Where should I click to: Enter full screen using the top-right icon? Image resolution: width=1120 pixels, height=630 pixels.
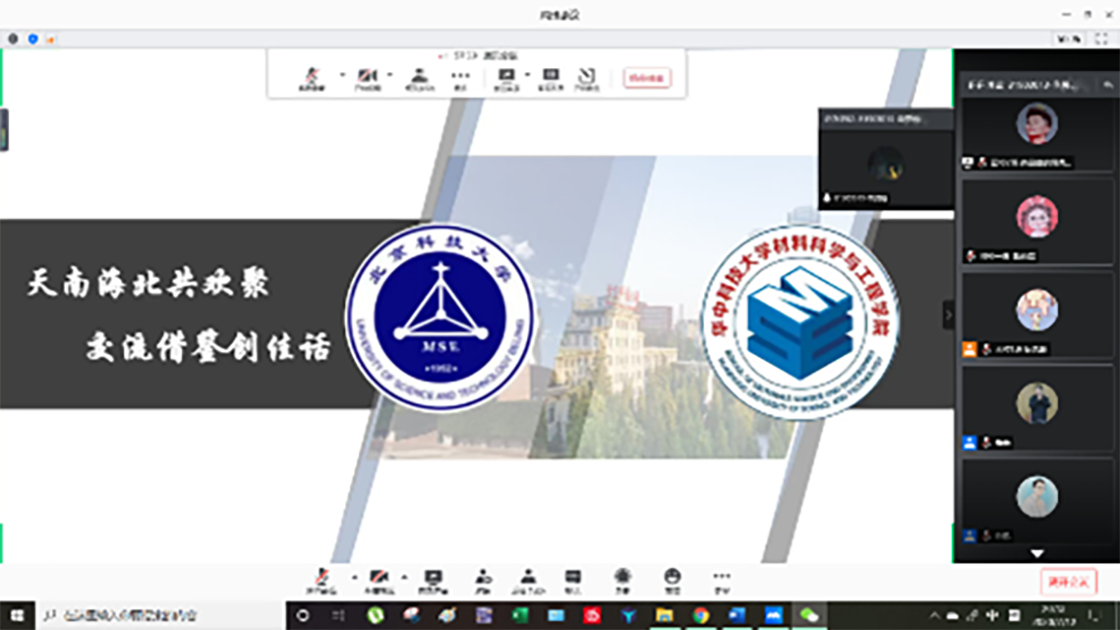(x=1102, y=39)
